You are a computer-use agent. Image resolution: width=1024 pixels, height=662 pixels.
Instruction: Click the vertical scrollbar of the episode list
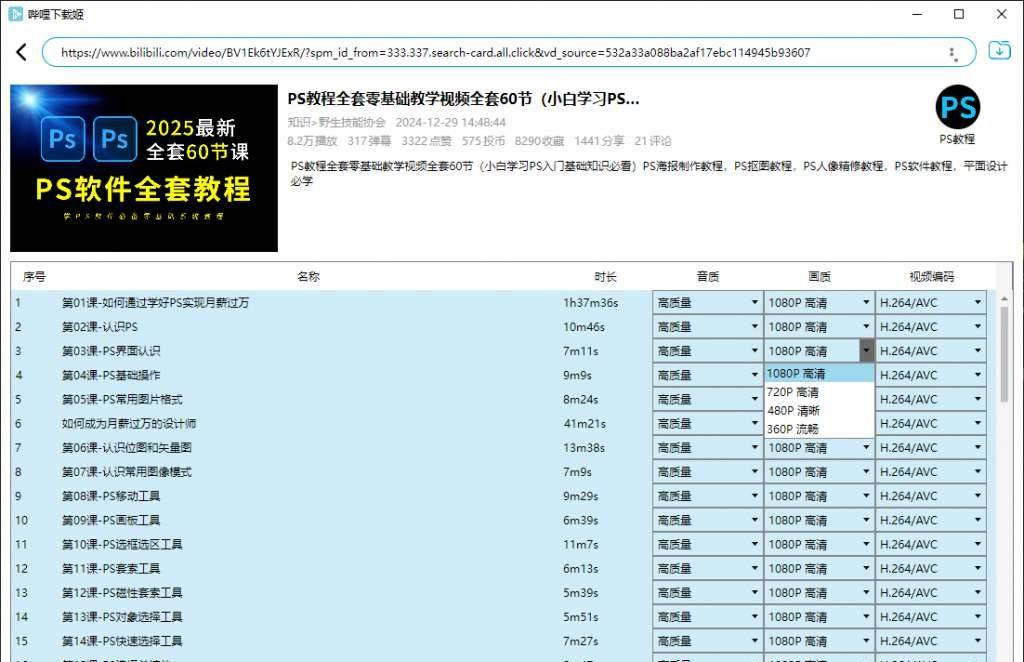[1004, 355]
